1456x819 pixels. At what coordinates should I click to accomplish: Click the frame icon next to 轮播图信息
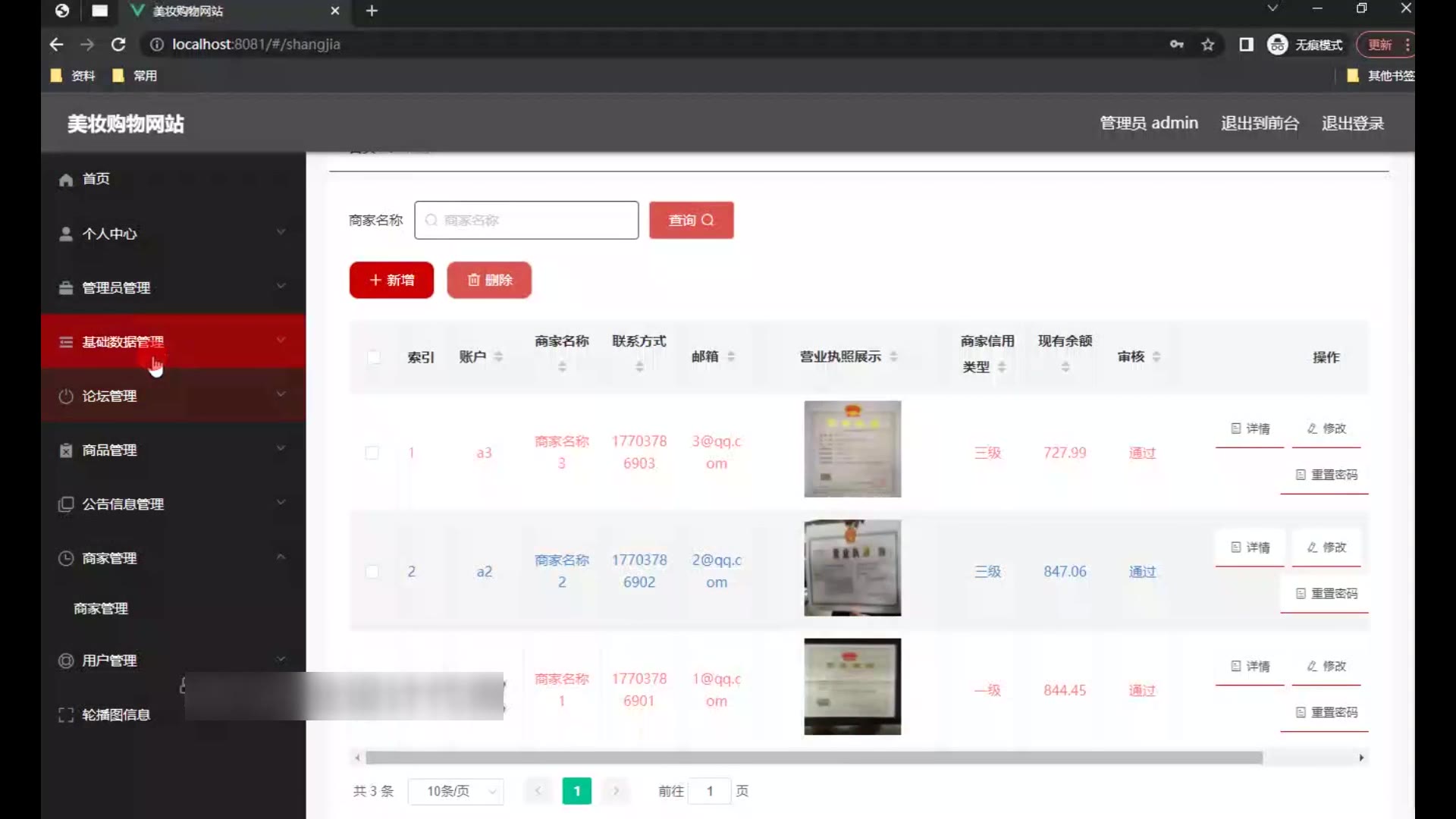(66, 715)
